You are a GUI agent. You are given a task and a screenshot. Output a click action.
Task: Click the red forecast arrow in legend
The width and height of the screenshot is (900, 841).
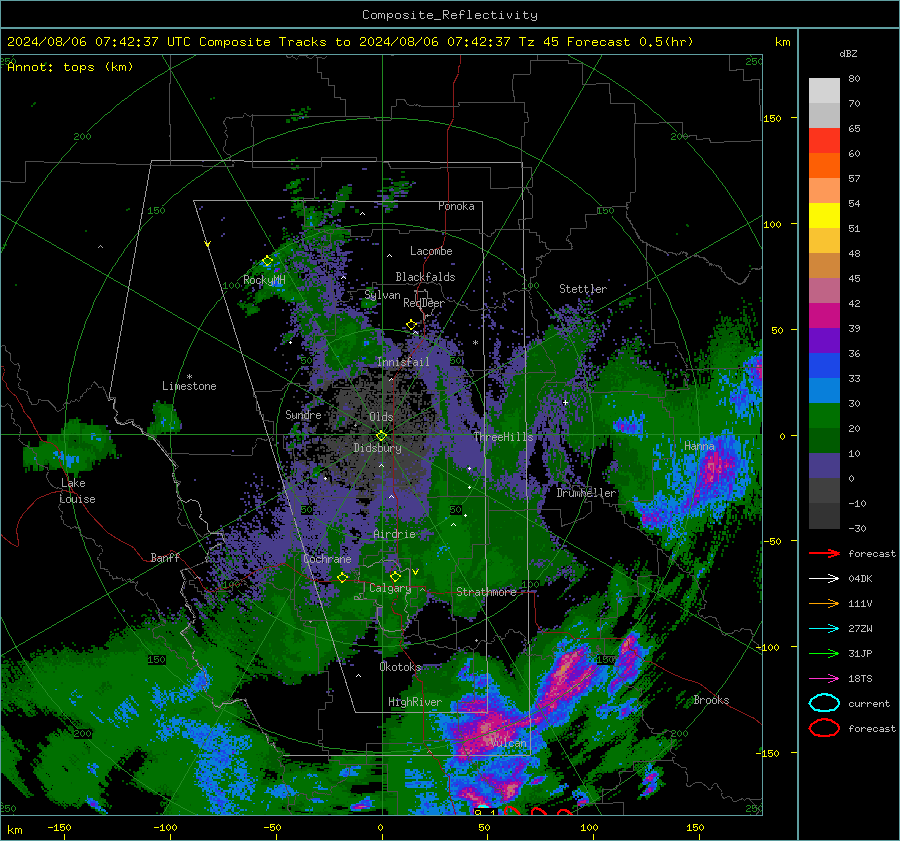pos(824,553)
